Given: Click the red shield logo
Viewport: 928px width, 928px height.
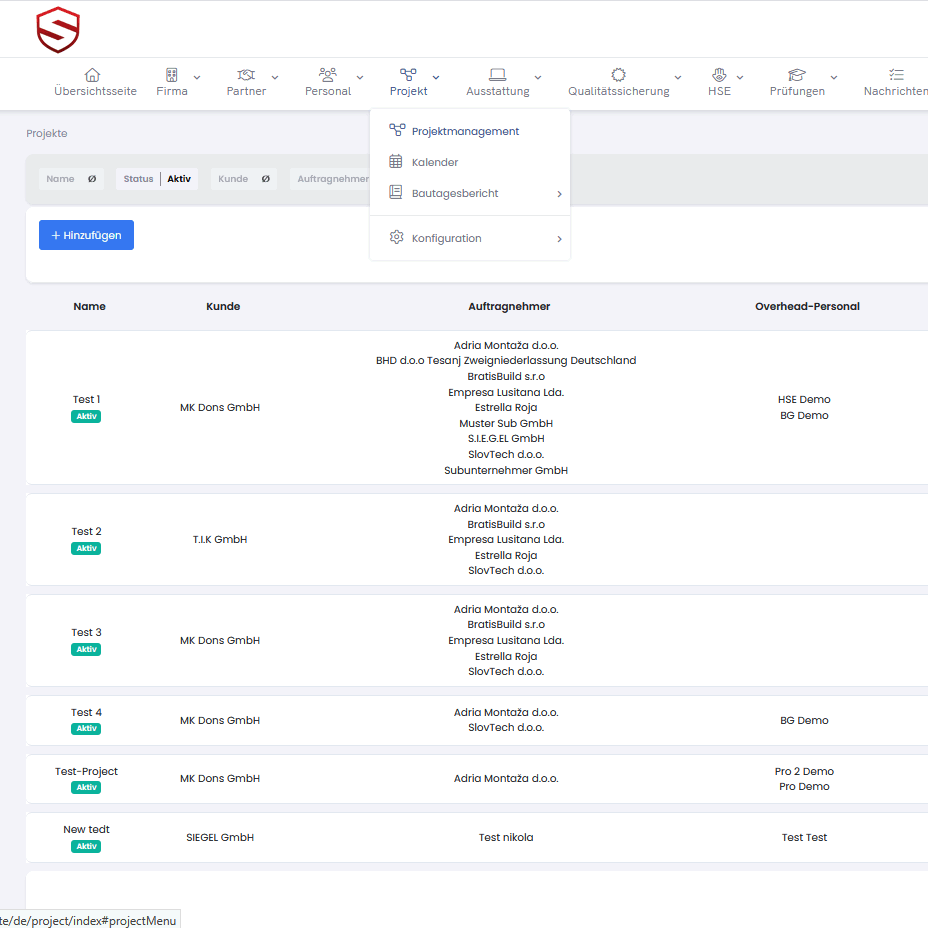Looking at the screenshot, I should [57, 30].
